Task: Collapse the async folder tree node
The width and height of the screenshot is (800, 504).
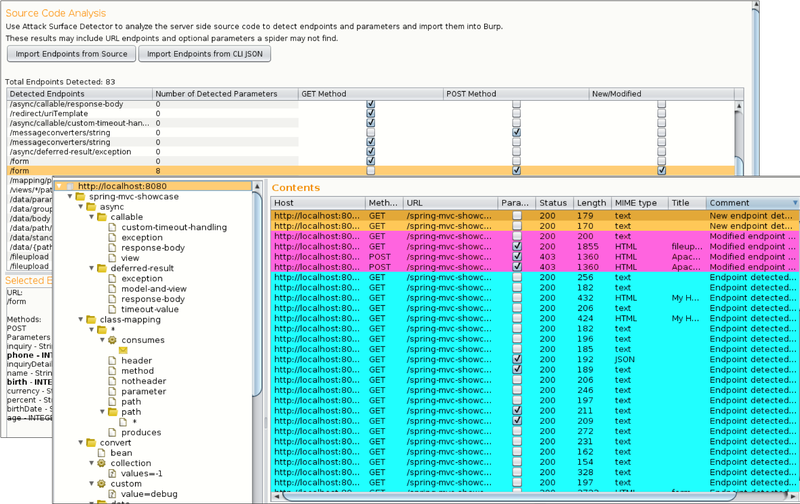Action: (x=79, y=207)
